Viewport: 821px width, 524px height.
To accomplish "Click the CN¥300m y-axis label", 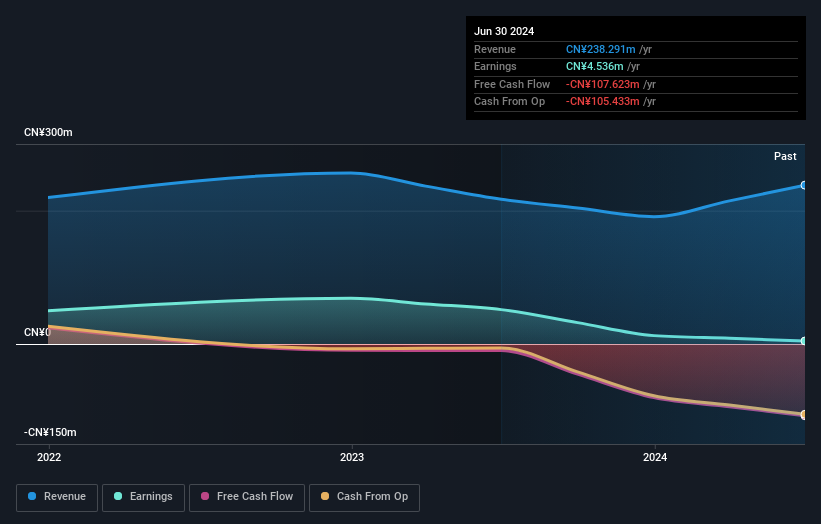I will coord(48,132).
